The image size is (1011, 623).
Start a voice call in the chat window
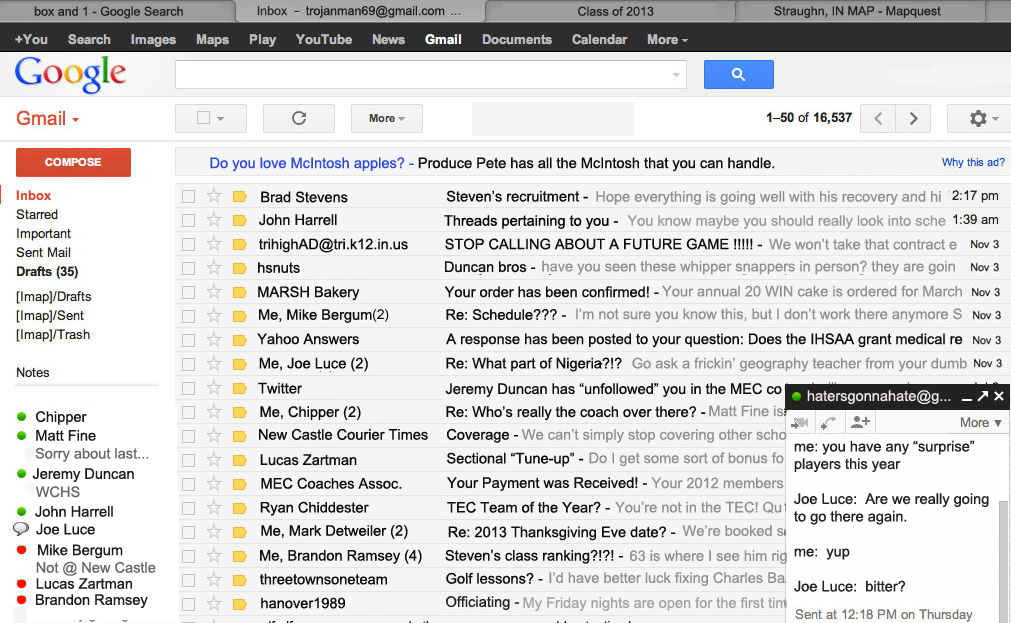coord(829,422)
